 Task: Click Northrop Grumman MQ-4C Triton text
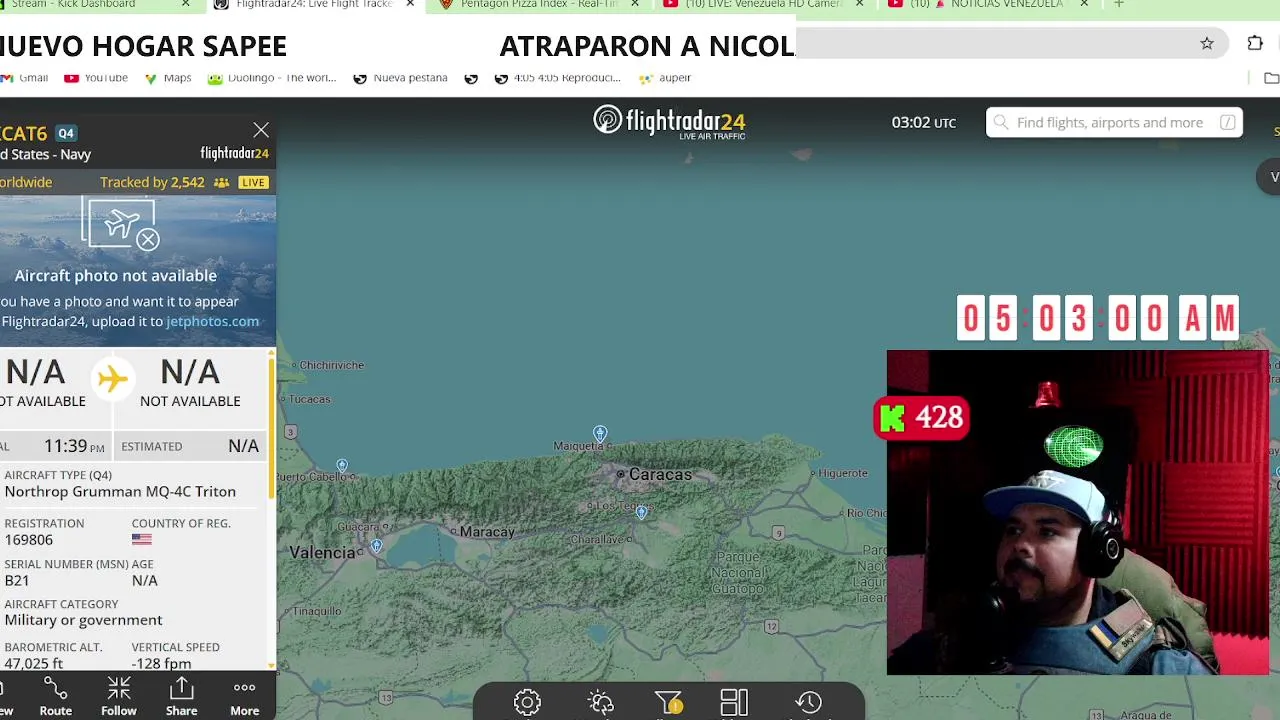(x=120, y=492)
